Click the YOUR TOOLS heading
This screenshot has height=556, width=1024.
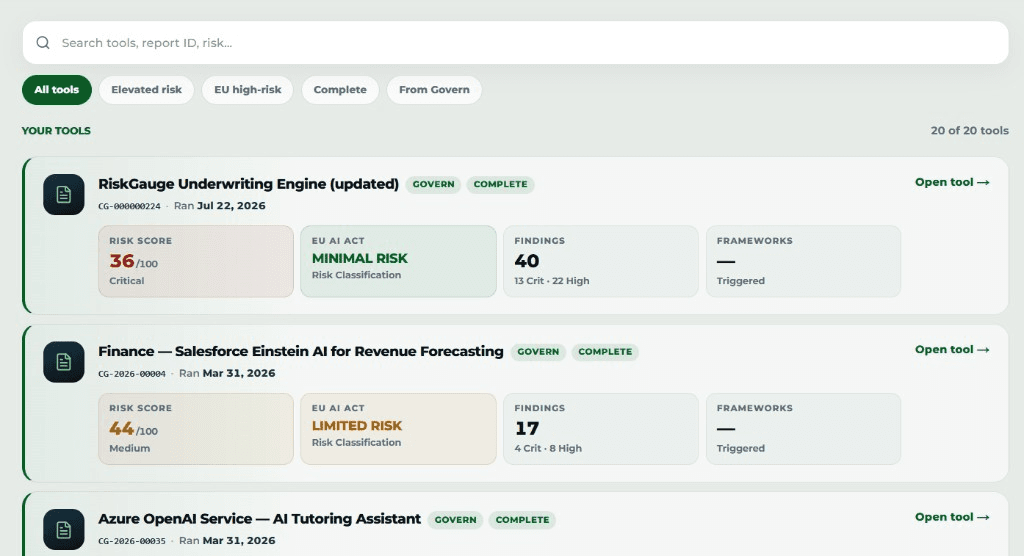(56, 131)
